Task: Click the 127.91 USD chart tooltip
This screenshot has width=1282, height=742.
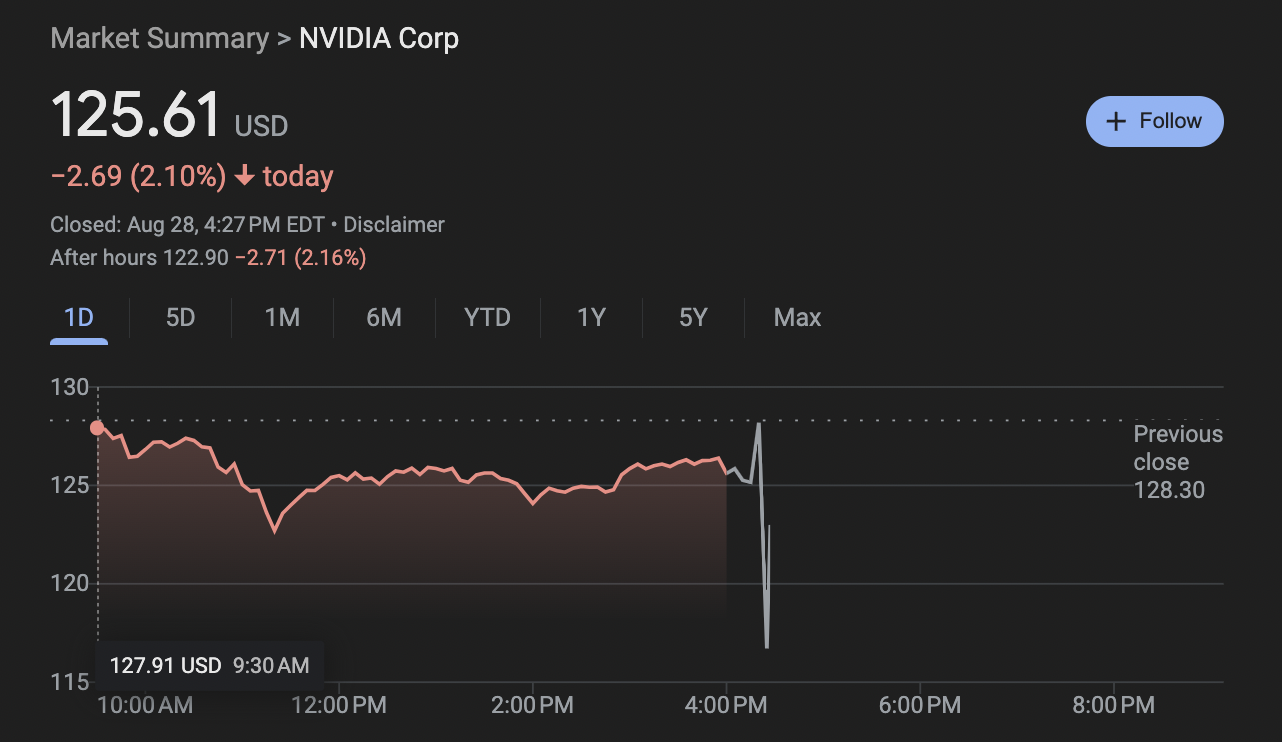Action: coord(208,665)
